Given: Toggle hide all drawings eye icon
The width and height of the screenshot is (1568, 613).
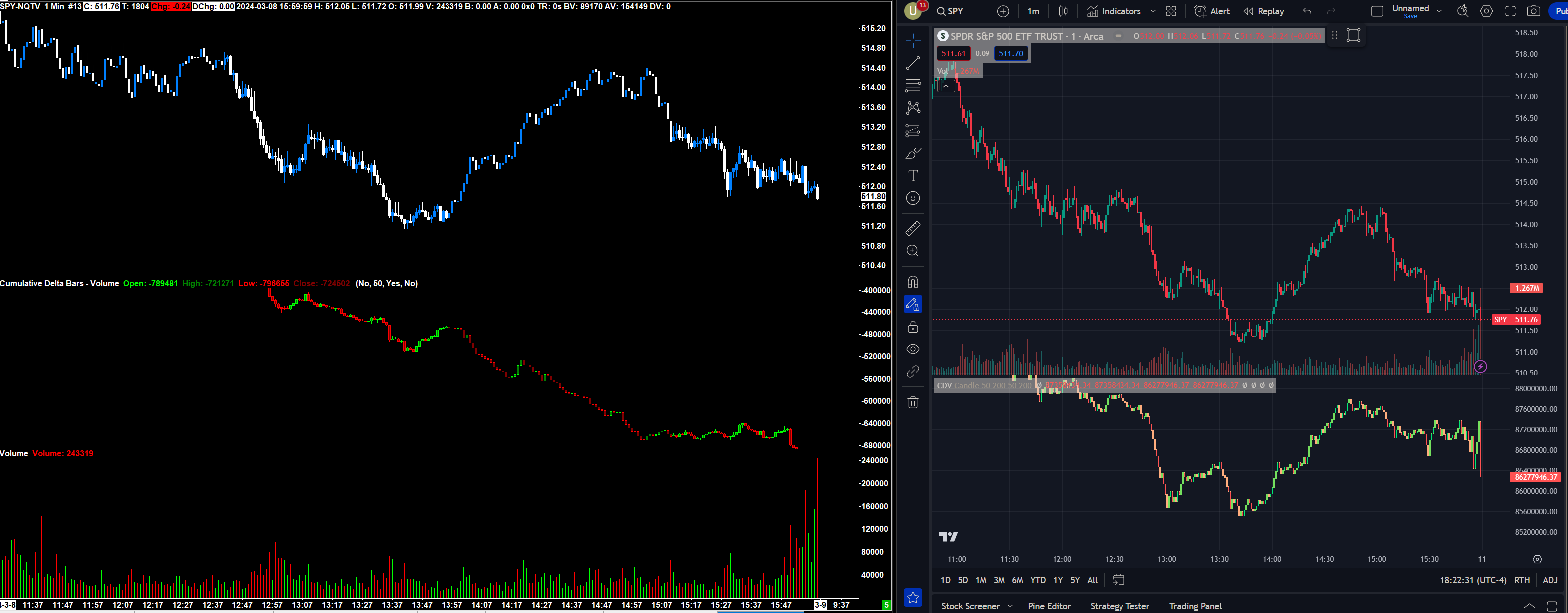Looking at the screenshot, I should tap(913, 349).
